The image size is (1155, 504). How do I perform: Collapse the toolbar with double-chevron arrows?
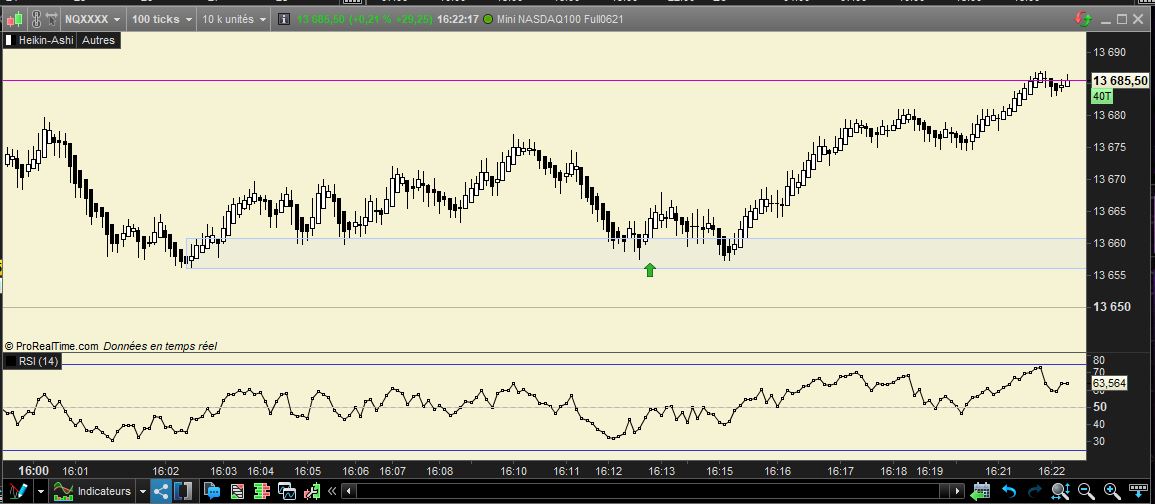tap(332, 491)
